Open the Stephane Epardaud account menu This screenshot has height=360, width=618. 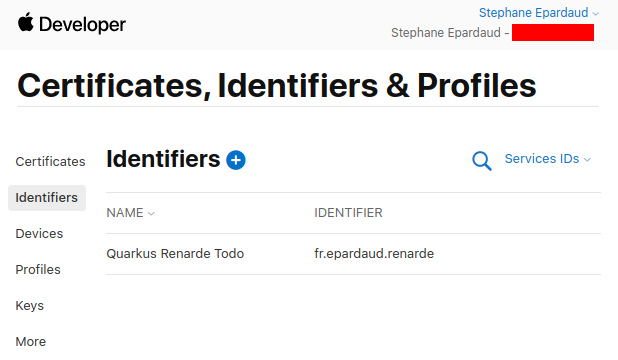pyautogui.click(x=538, y=13)
